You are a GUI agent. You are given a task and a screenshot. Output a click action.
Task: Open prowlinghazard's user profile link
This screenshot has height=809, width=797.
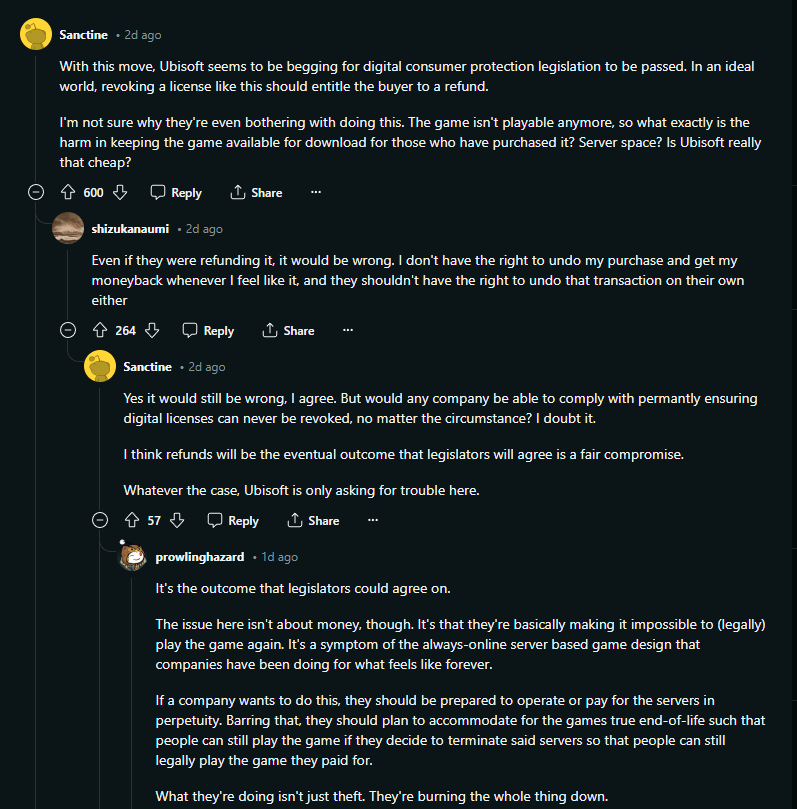point(200,557)
